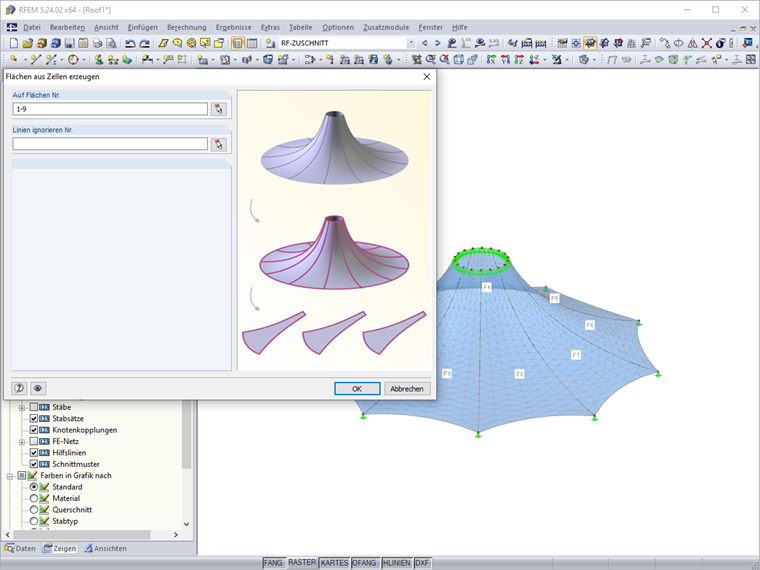Toggle HLINIEN in status bar
760x570 pixels.
click(396, 563)
